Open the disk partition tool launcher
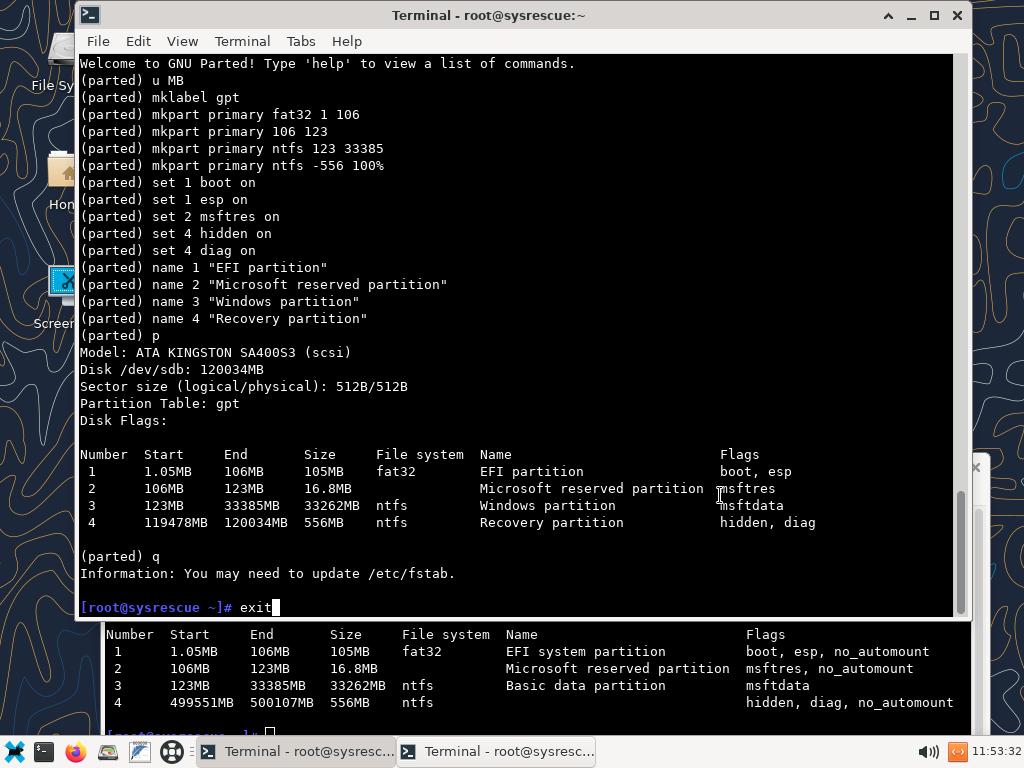Viewport: 1024px width, 768px height. [108, 752]
